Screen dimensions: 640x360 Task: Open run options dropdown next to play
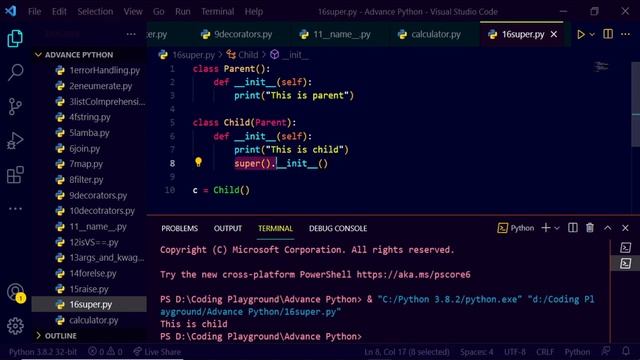pos(592,34)
